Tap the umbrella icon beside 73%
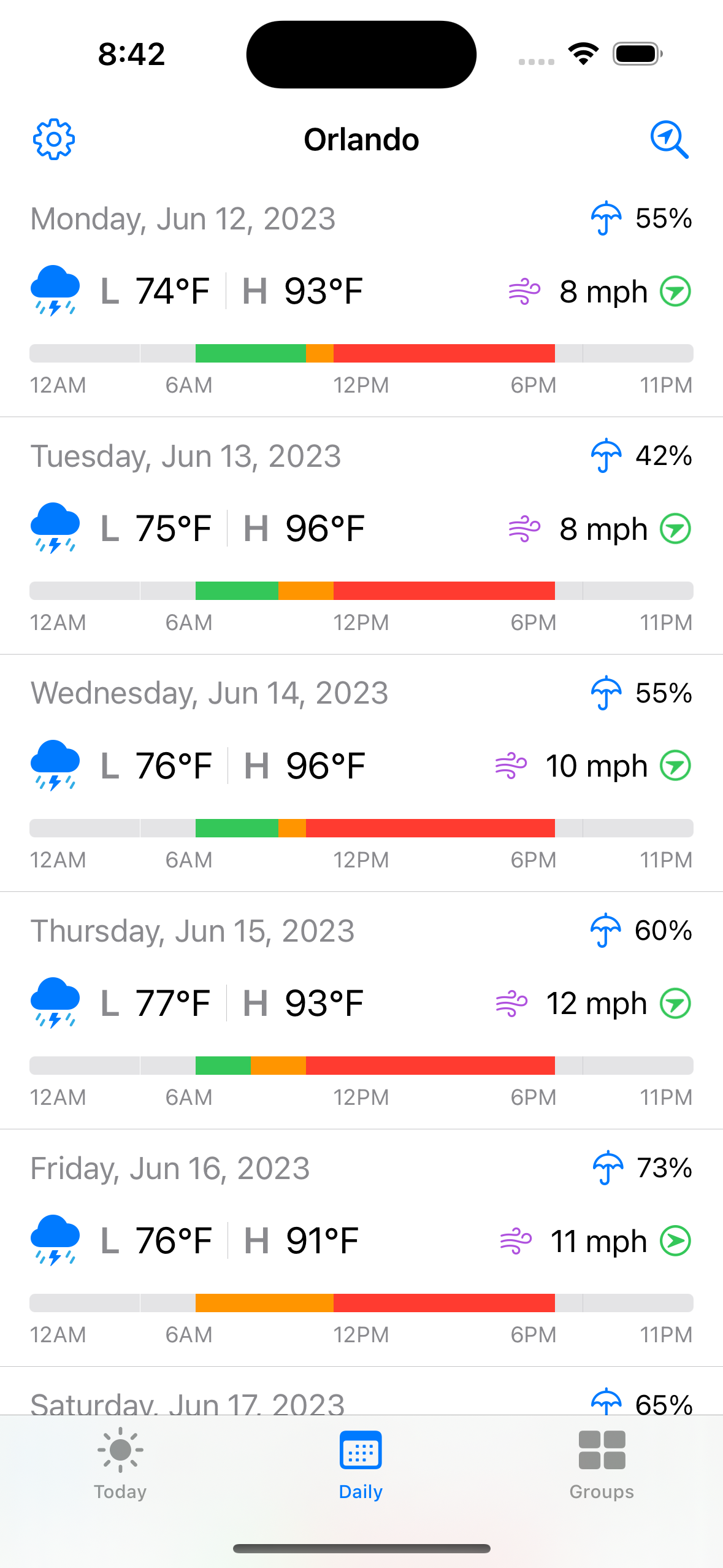Viewport: 723px width, 1568px height. 608,1168
